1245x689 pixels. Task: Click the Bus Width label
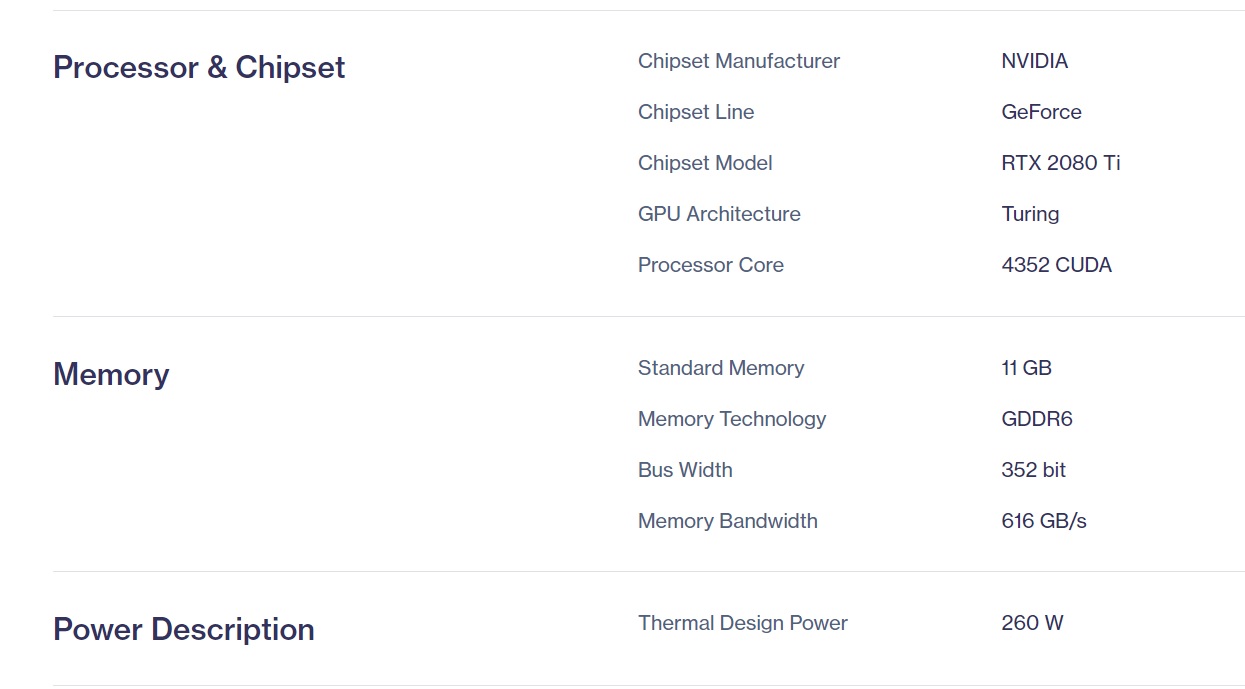pos(685,470)
